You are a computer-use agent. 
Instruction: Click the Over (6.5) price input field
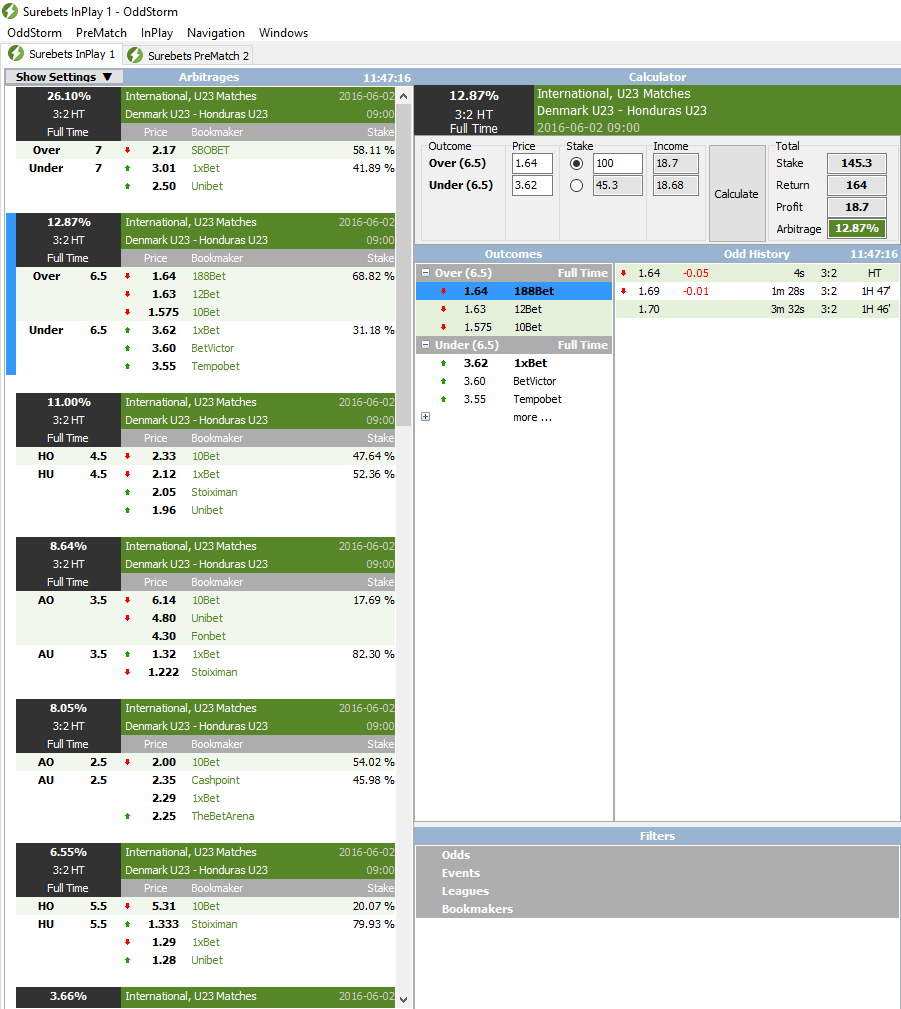[531, 163]
